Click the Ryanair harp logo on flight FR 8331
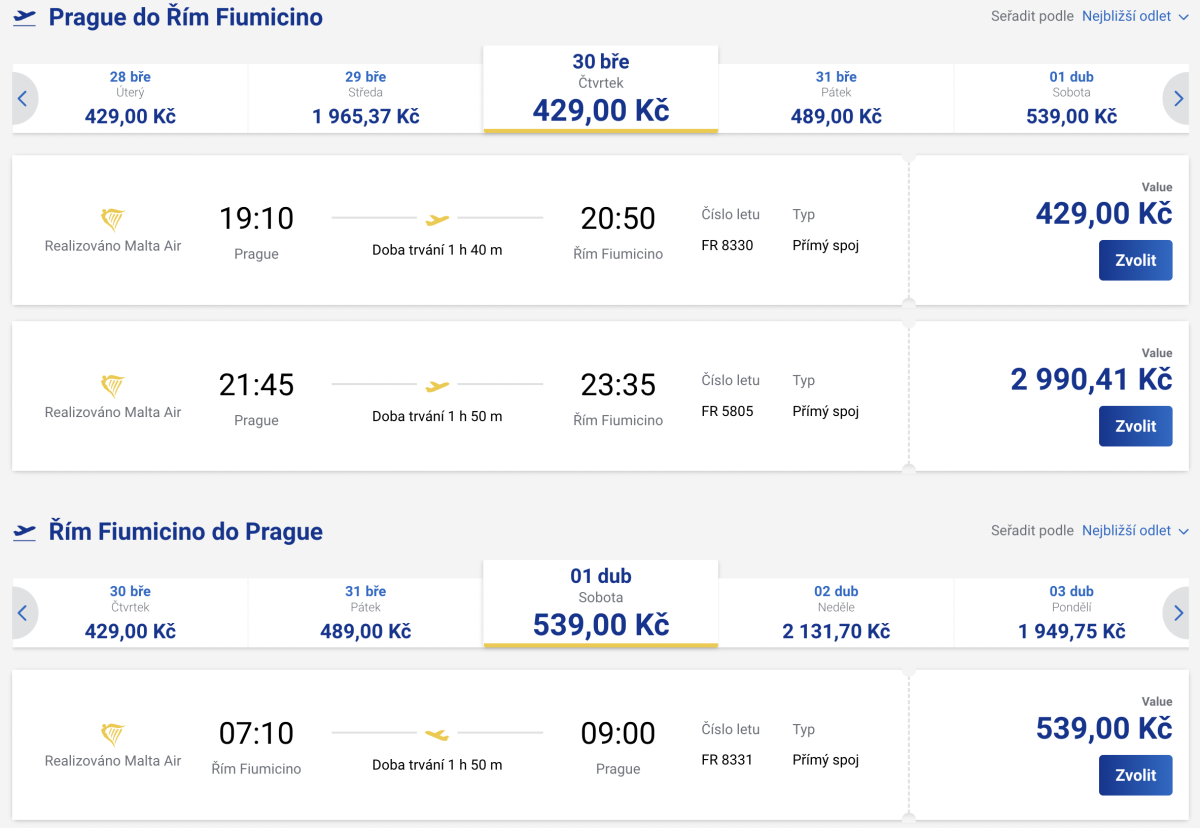Screen dimensions: 1200x828 (113, 735)
